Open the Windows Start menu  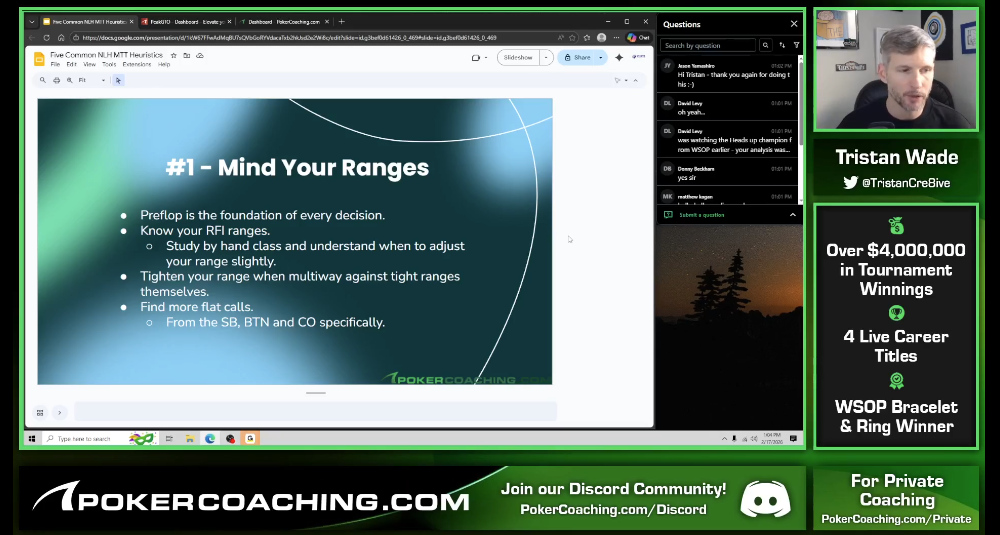[31, 439]
